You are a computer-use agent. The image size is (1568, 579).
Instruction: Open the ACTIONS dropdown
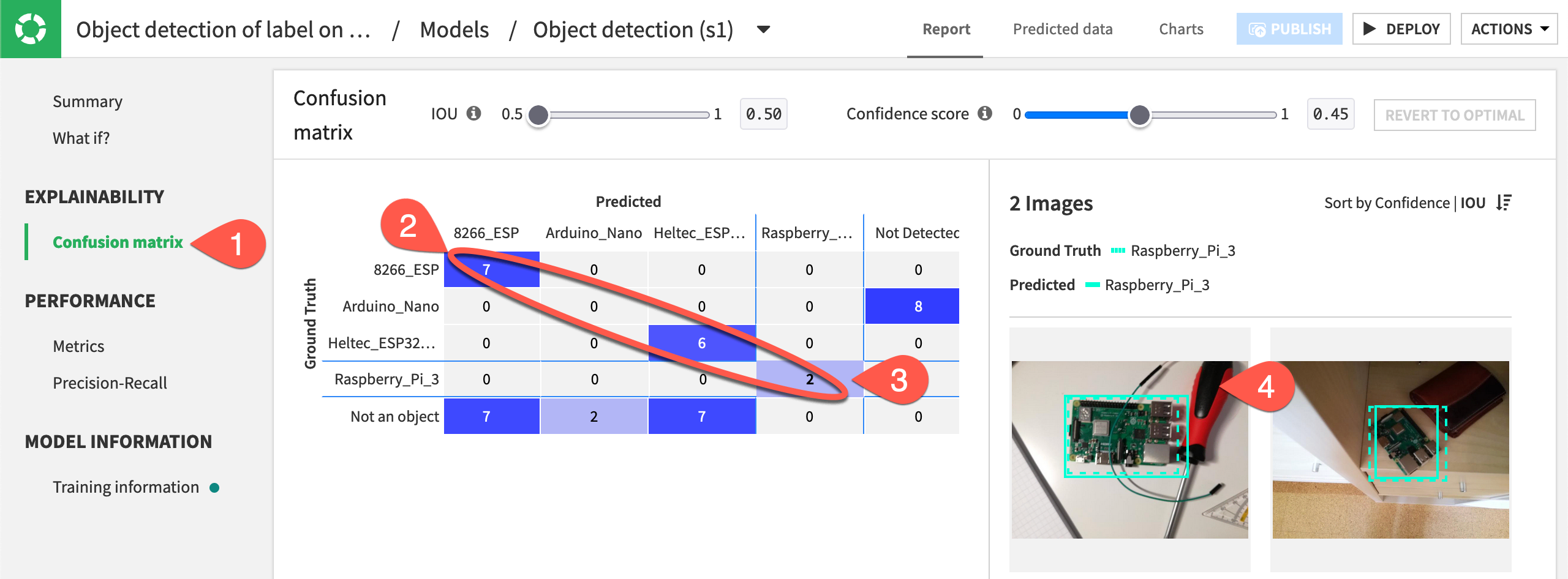click(x=1509, y=28)
